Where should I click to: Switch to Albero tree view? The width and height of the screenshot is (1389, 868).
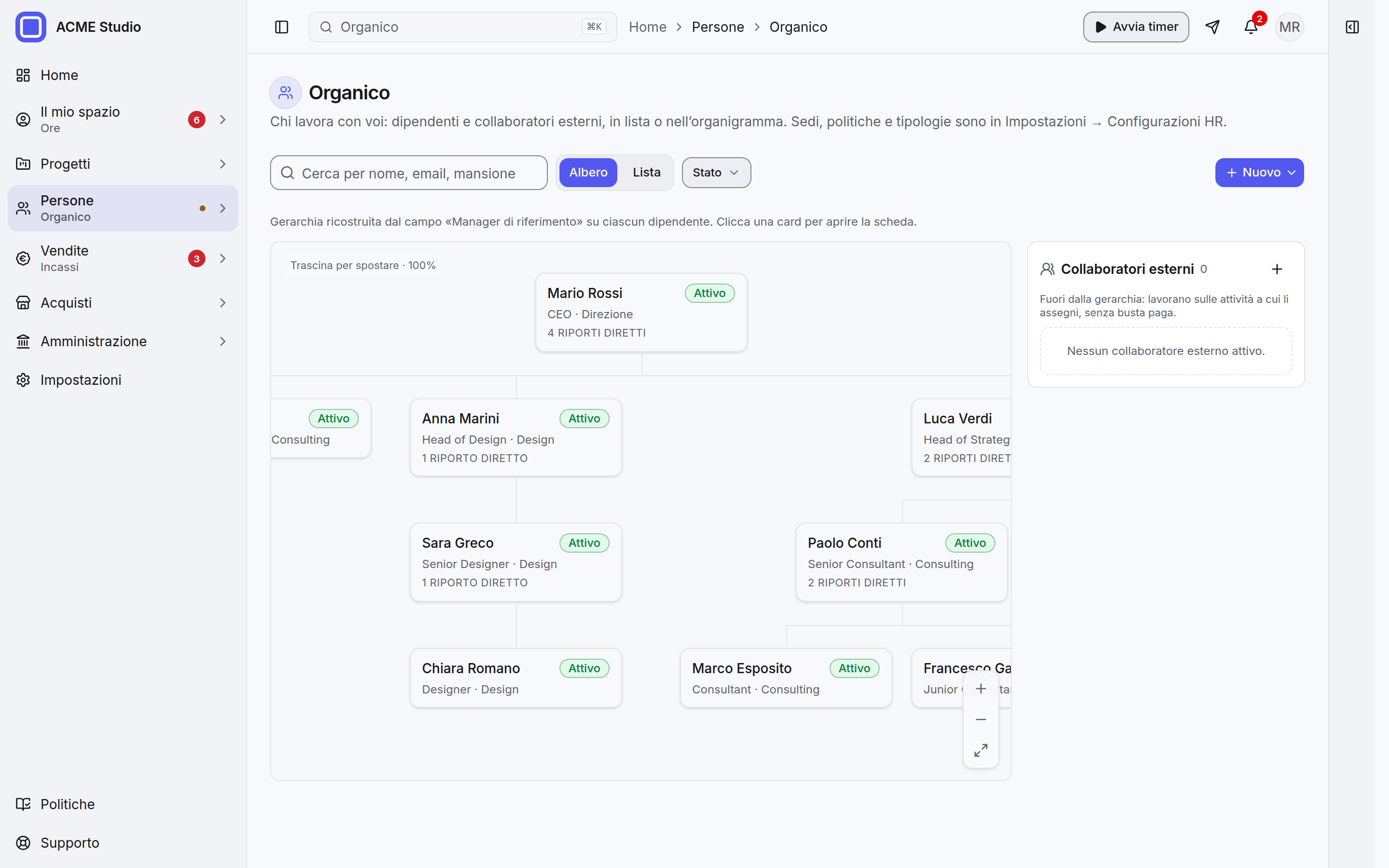pyautogui.click(x=588, y=173)
